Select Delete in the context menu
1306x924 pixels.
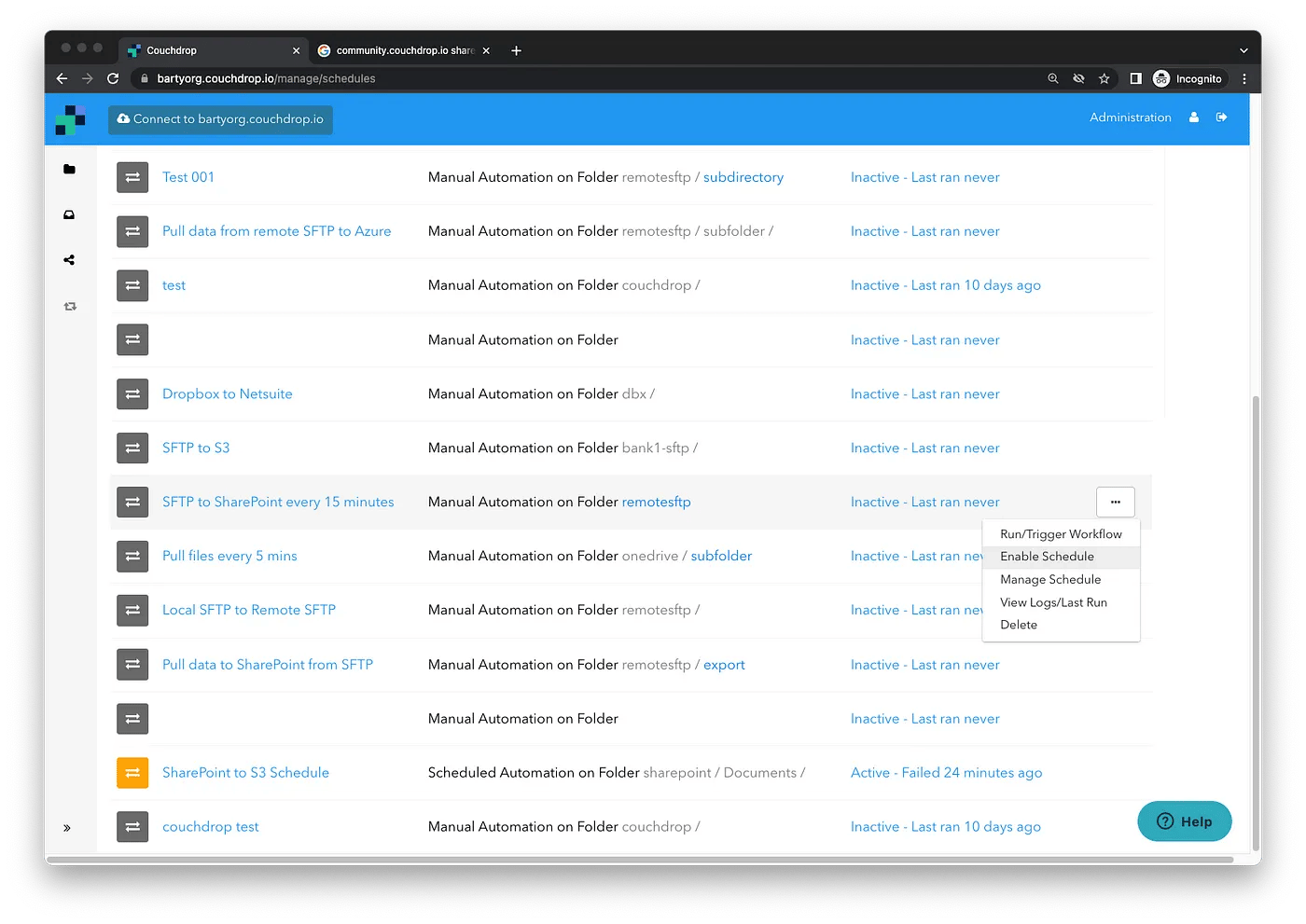click(x=1019, y=625)
